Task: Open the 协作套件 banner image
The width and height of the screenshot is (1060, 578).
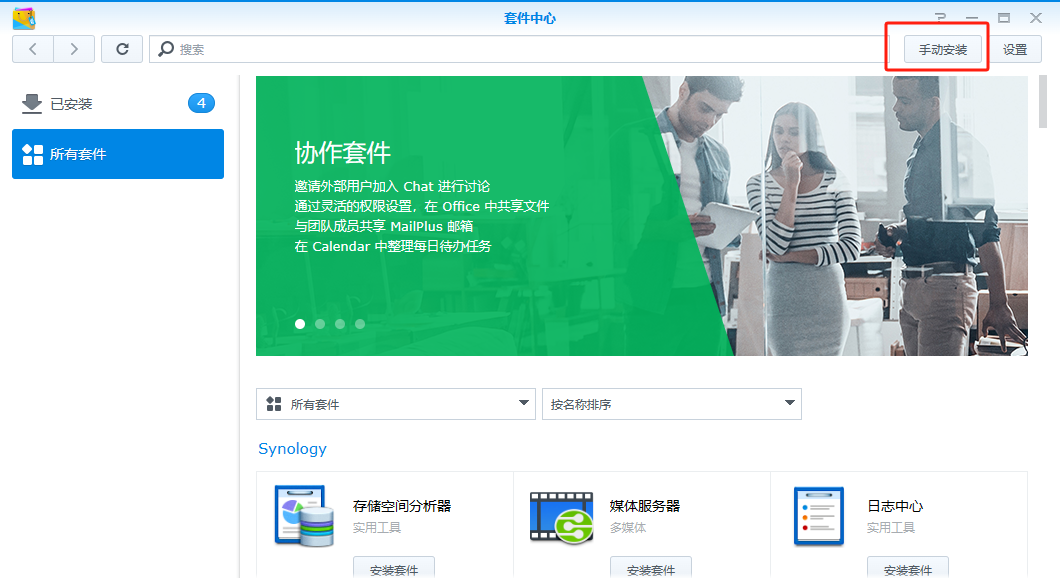Action: (642, 216)
